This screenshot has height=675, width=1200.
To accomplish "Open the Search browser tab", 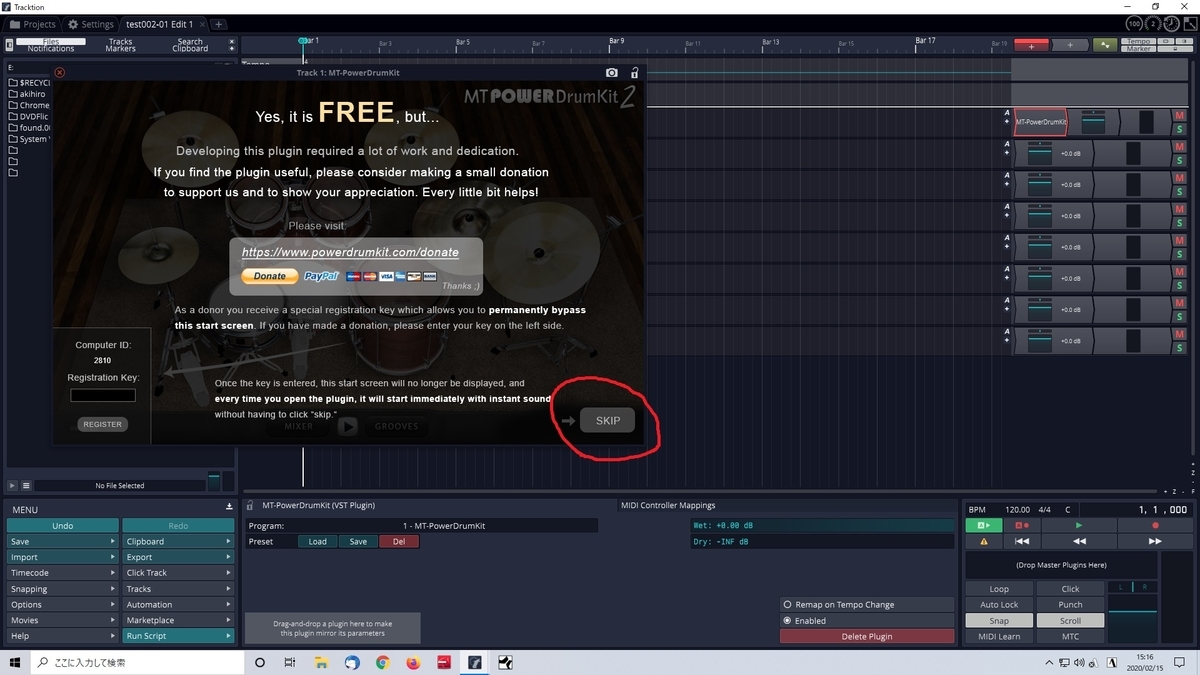I will (x=190, y=42).
